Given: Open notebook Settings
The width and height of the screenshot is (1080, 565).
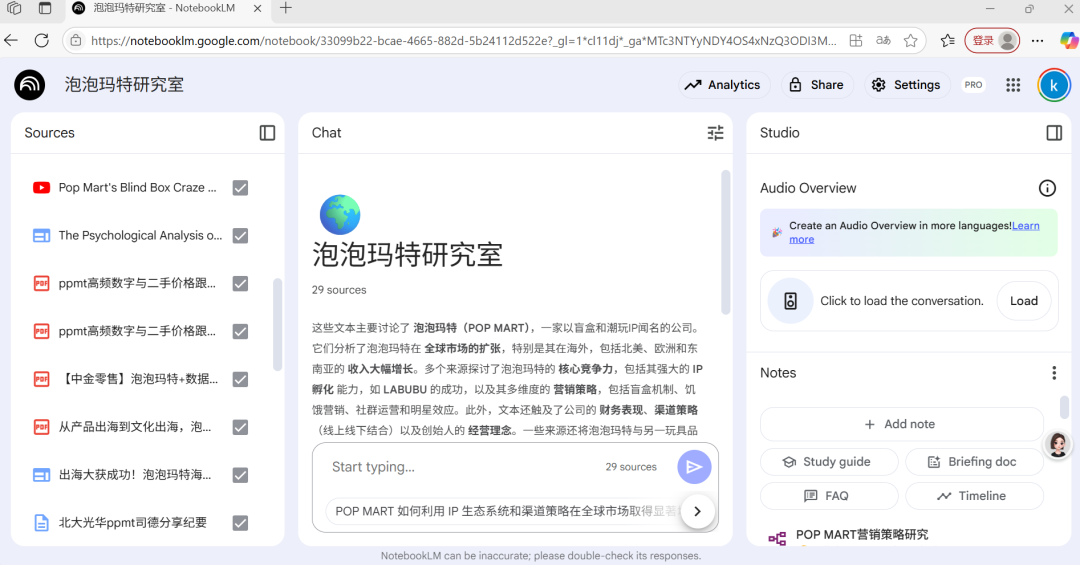Looking at the screenshot, I should 906,85.
